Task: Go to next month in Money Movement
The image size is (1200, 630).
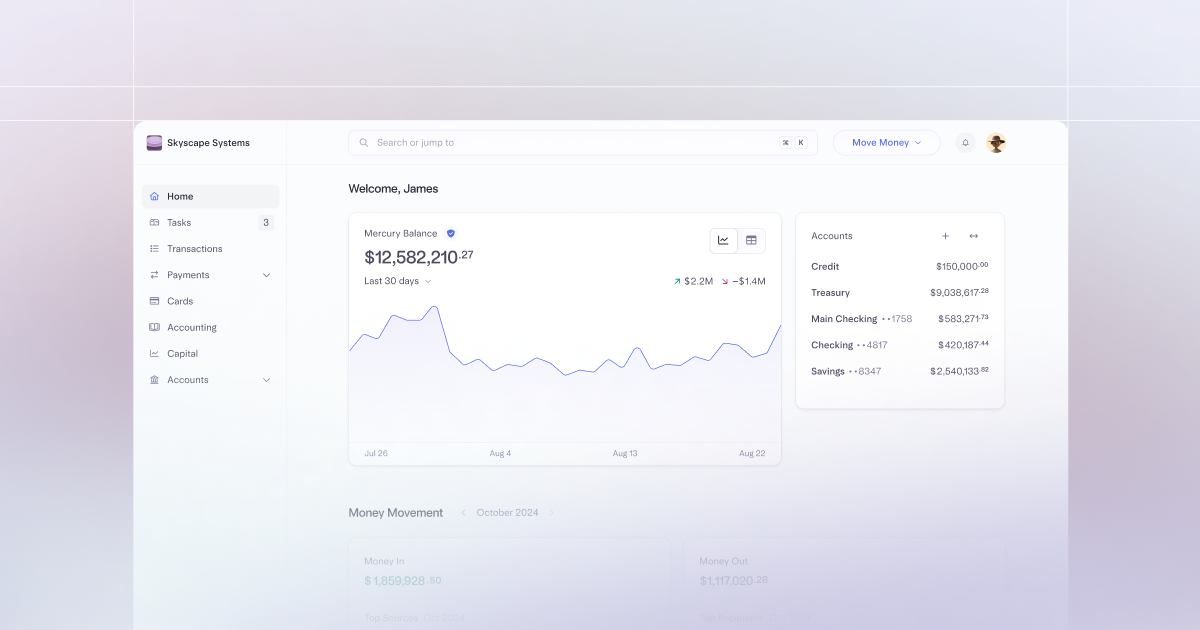Action: pos(551,513)
